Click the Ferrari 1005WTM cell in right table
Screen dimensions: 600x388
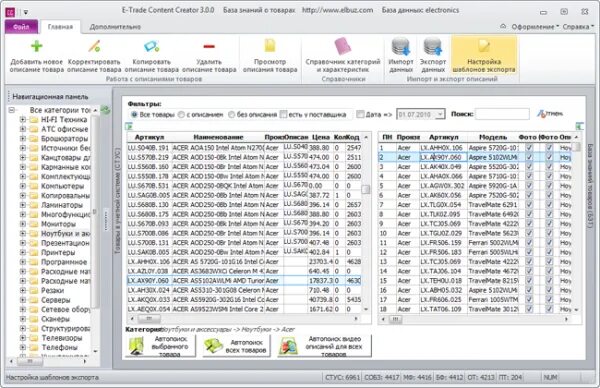pos(493,300)
